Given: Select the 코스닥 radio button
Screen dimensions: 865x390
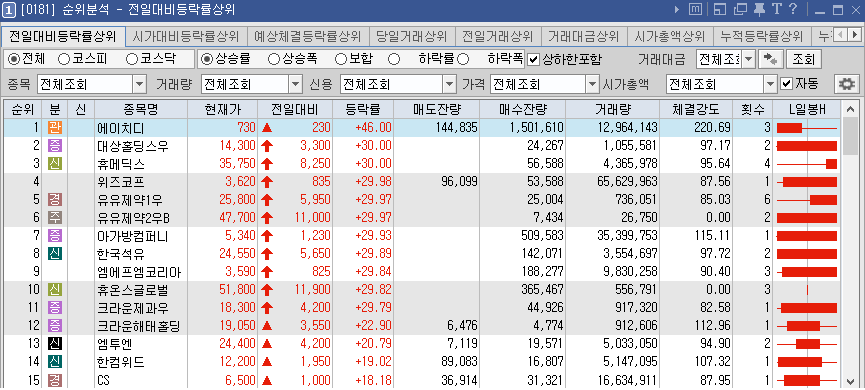Looking at the screenshot, I should pos(131,58).
